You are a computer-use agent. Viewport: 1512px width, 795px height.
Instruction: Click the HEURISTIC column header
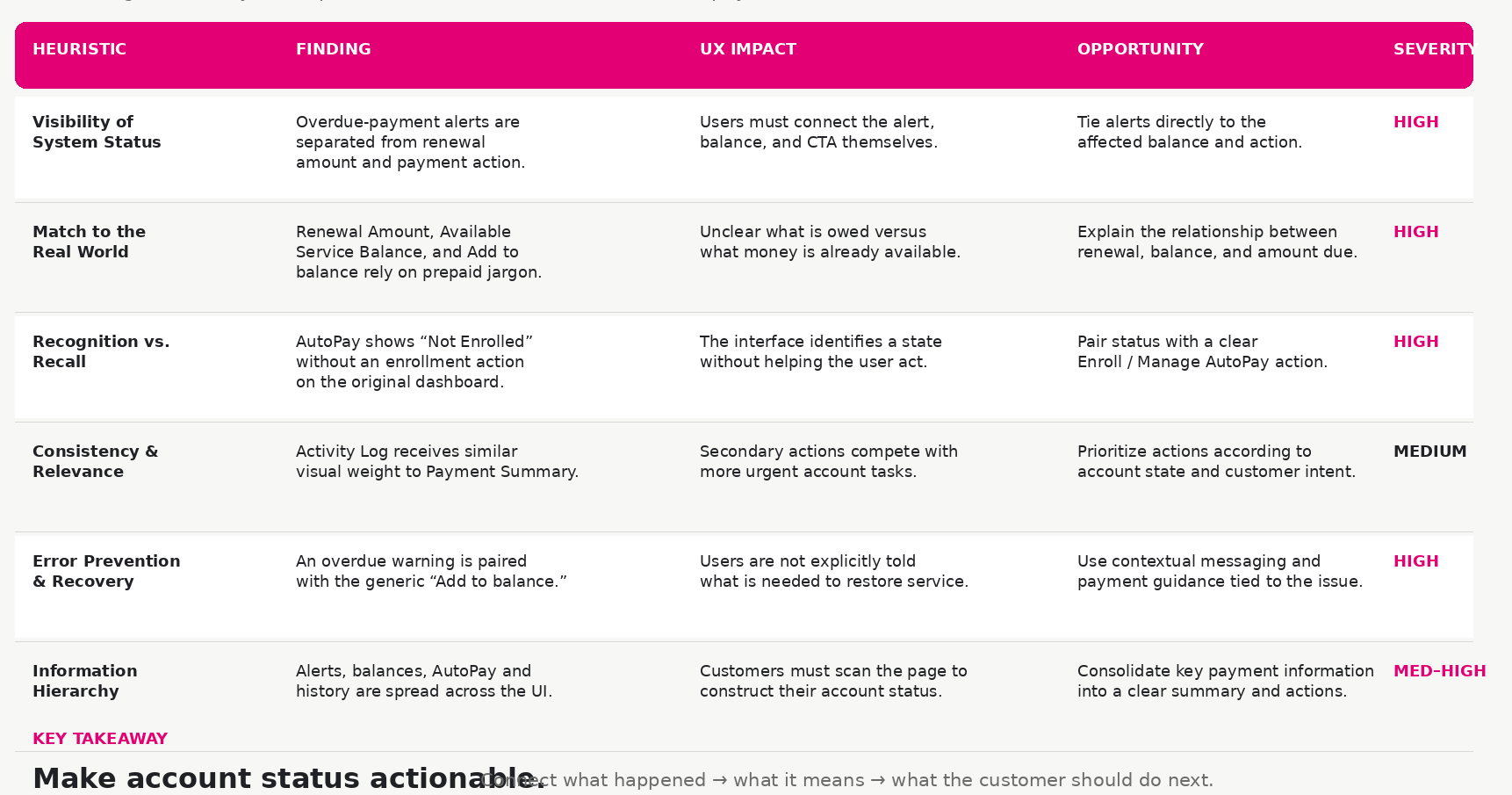click(x=79, y=49)
